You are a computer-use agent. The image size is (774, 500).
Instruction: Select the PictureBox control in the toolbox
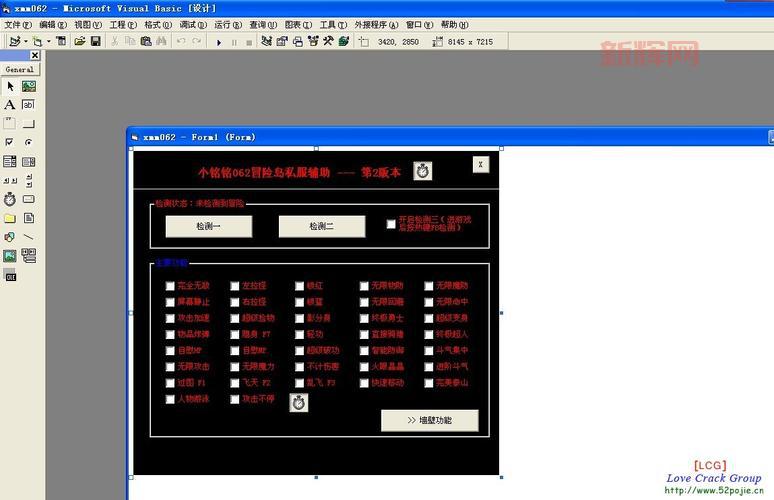point(28,87)
